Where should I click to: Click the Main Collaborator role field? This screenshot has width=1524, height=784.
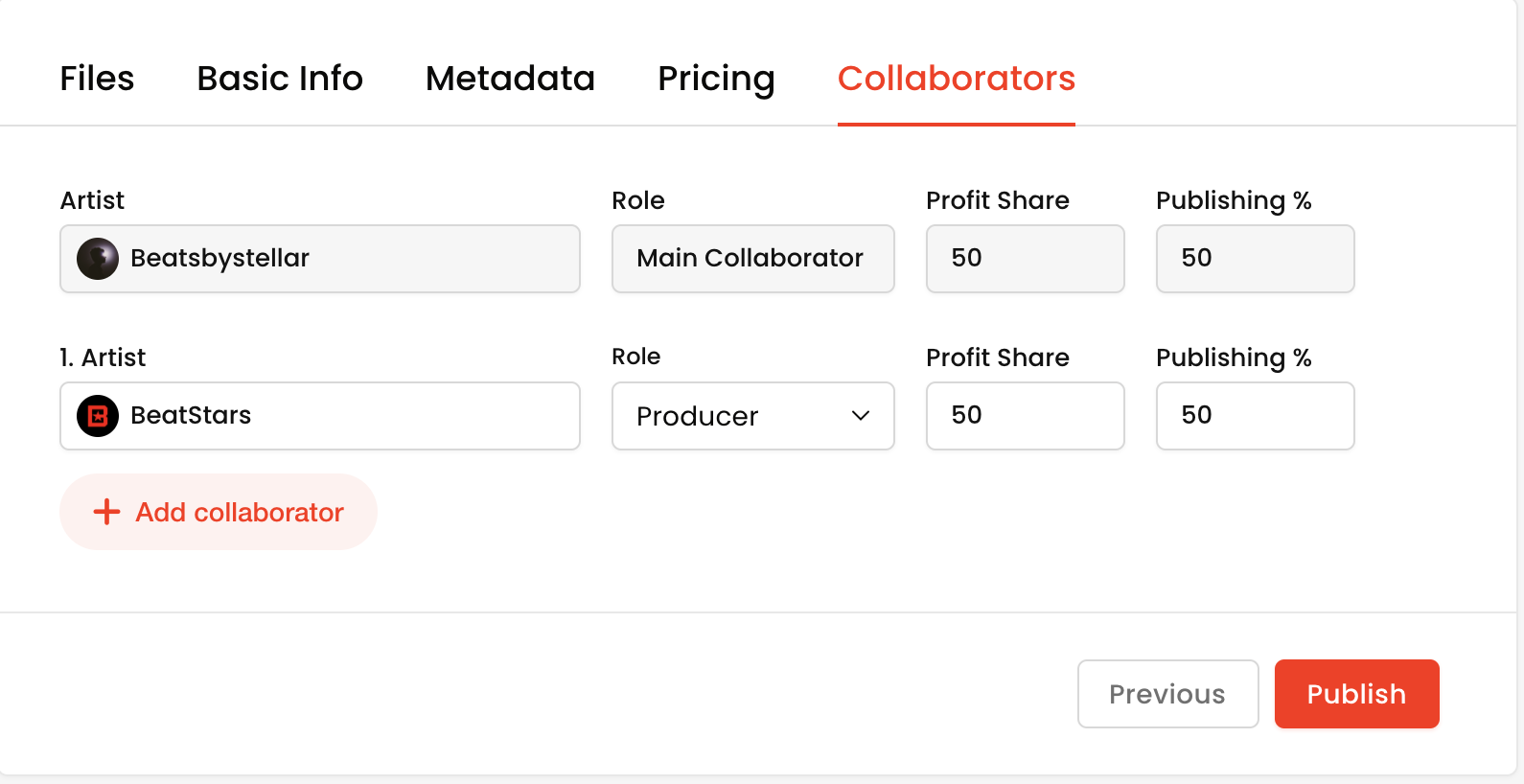(x=752, y=259)
